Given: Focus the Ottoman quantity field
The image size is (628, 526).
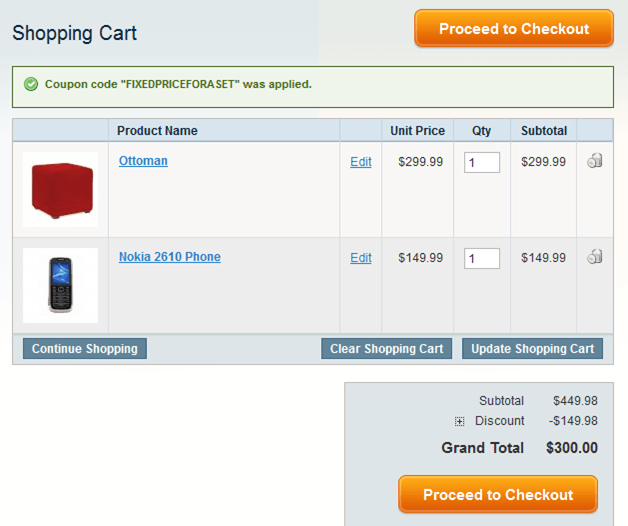Looking at the screenshot, I should 481,162.
